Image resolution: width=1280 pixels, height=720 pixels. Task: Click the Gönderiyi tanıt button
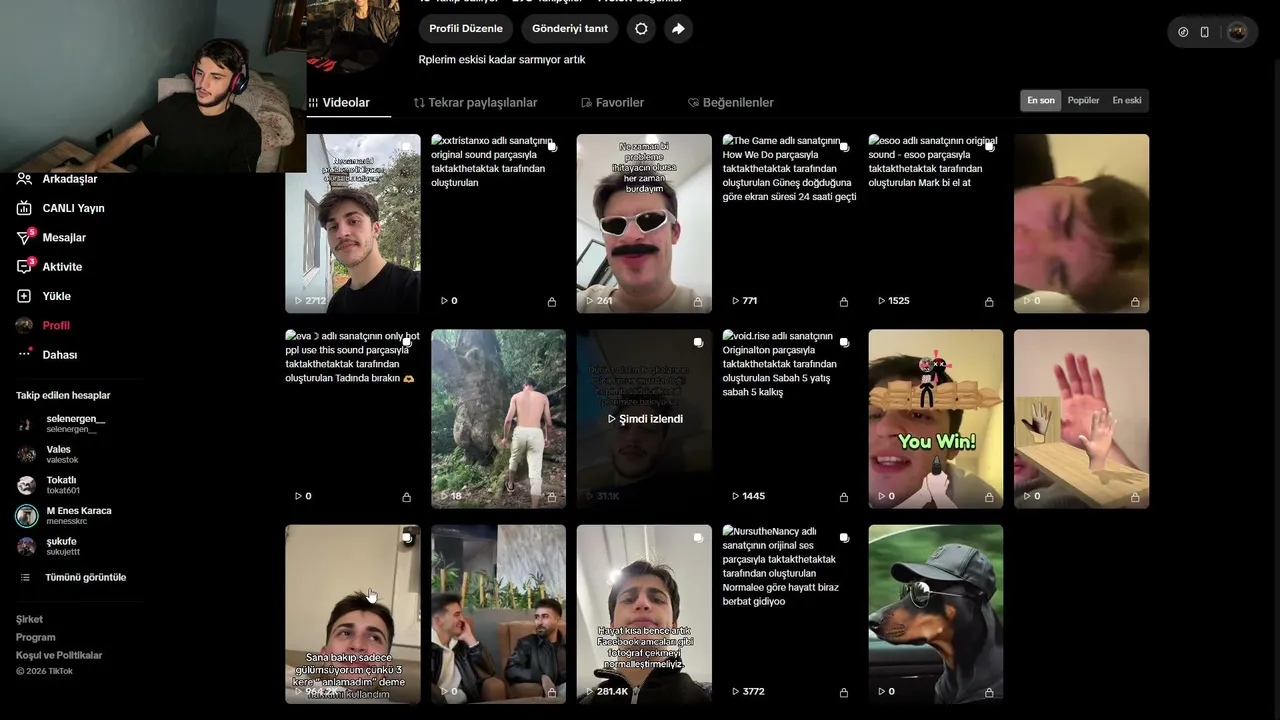570,29
